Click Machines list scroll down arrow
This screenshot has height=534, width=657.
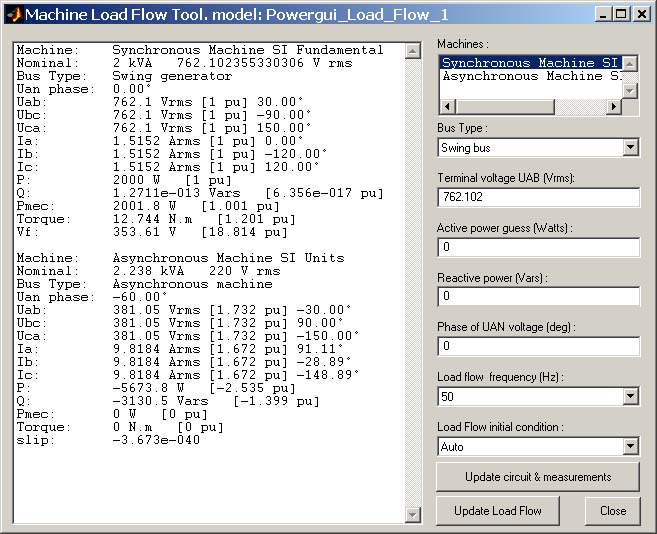[x=630, y=91]
